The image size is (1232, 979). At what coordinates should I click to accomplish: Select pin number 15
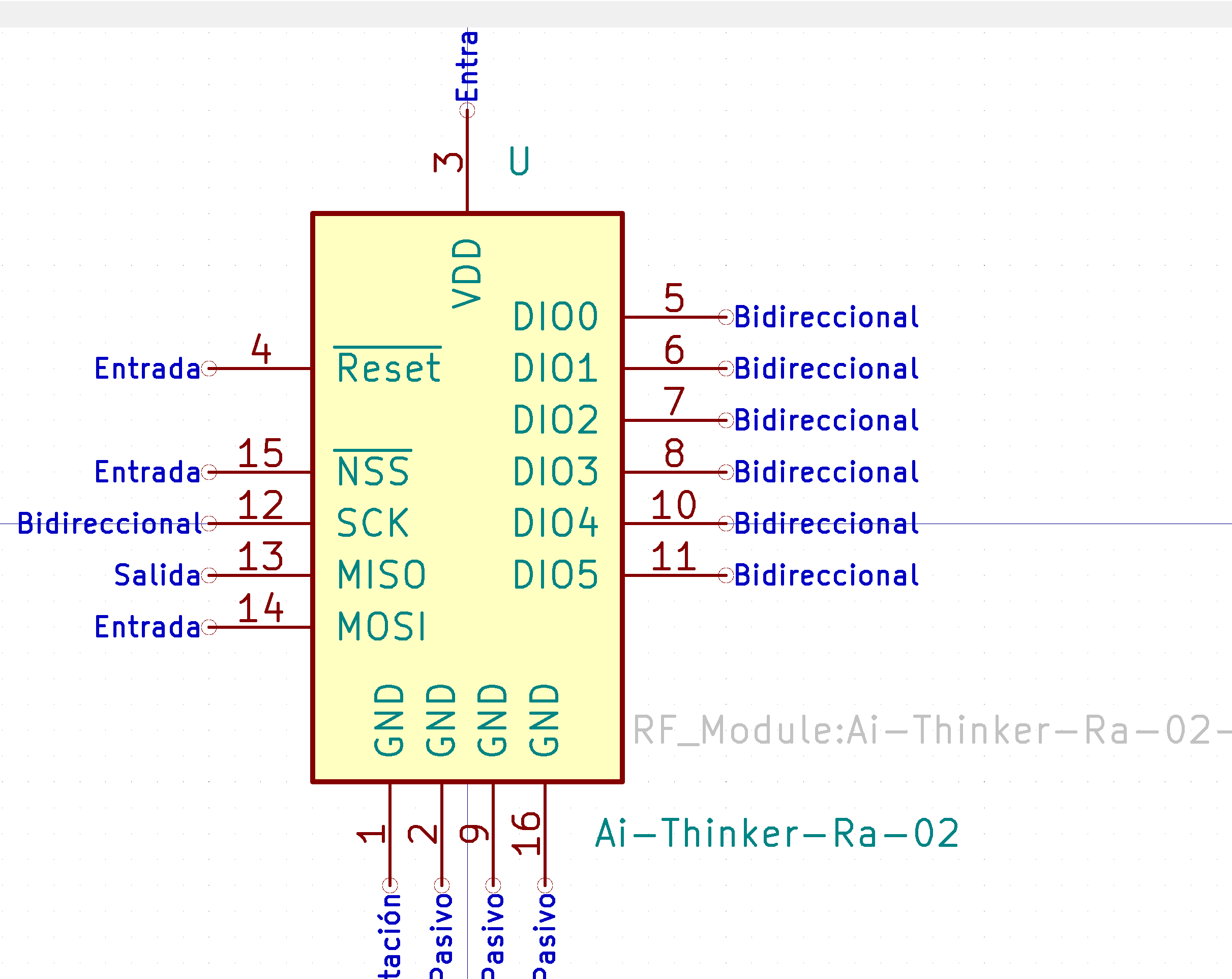(260, 453)
